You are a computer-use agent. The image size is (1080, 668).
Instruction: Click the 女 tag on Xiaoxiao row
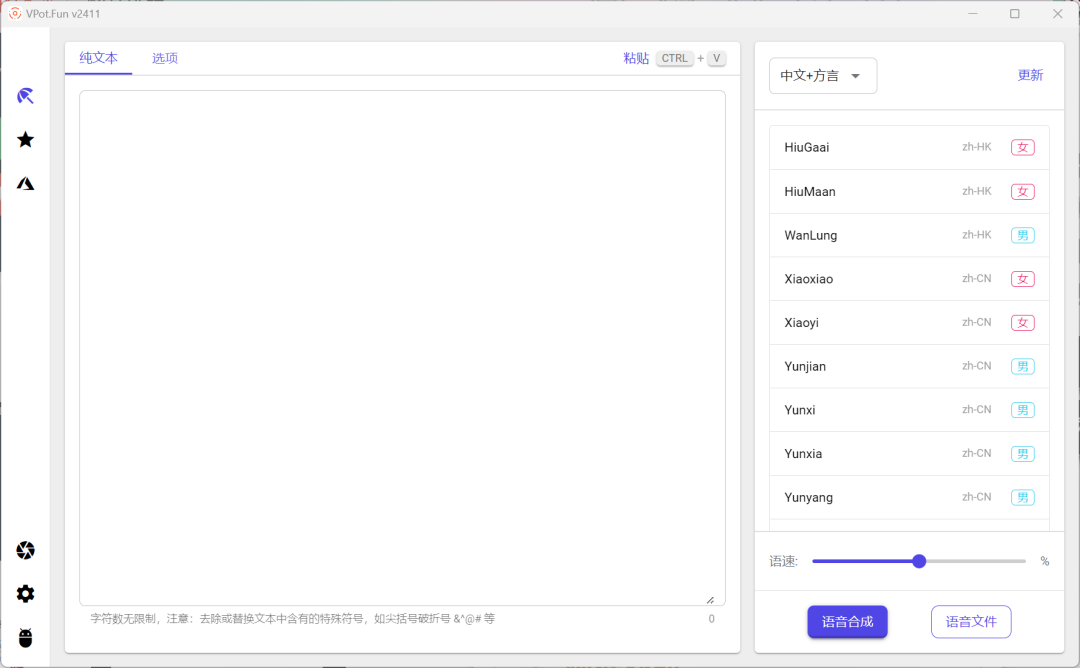pyautogui.click(x=1023, y=279)
